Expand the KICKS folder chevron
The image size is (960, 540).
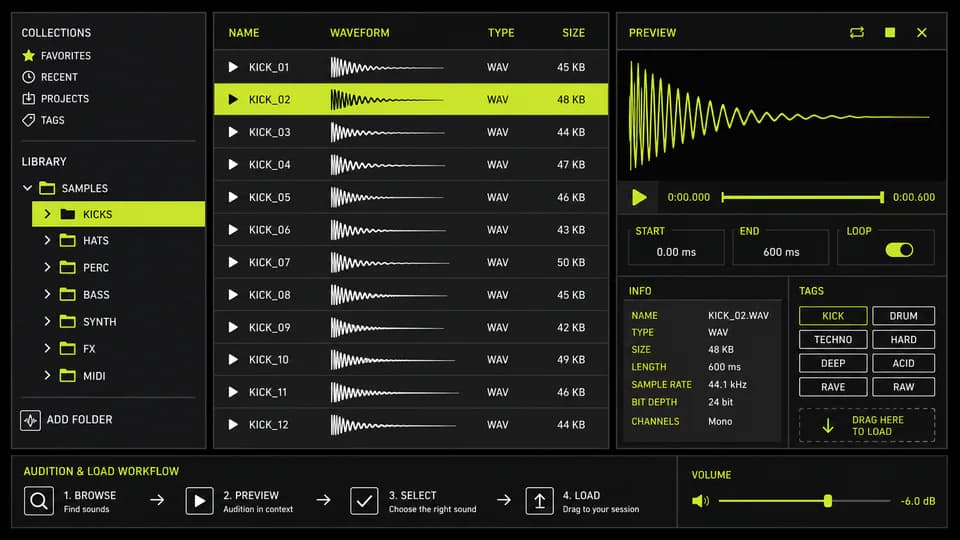pos(47,214)
